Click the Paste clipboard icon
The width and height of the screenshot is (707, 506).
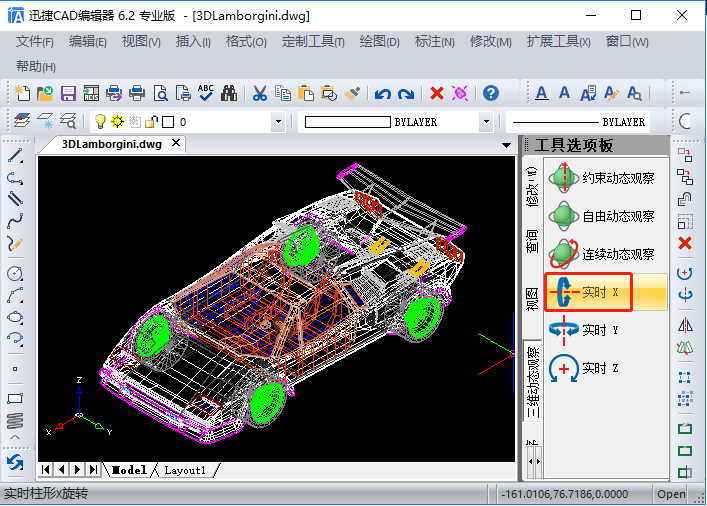tap(306, 93)
